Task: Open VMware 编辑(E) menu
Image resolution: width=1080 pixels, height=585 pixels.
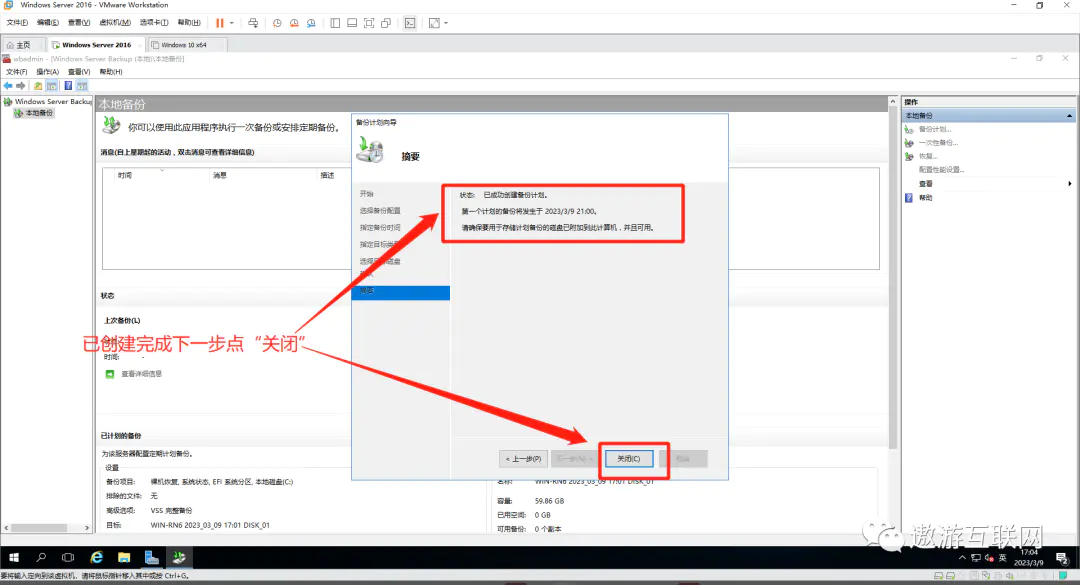Action: pyautogui.click(x=48, y=23)
